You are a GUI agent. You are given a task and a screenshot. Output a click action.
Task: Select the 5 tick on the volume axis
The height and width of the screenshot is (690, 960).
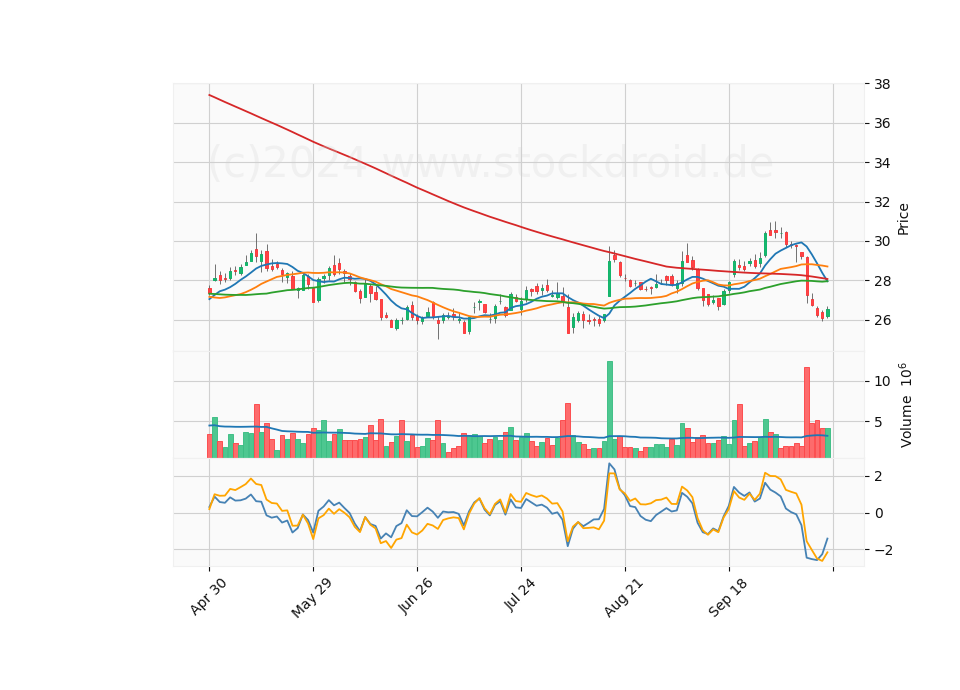pyautogui.click(x=878, y=422)
